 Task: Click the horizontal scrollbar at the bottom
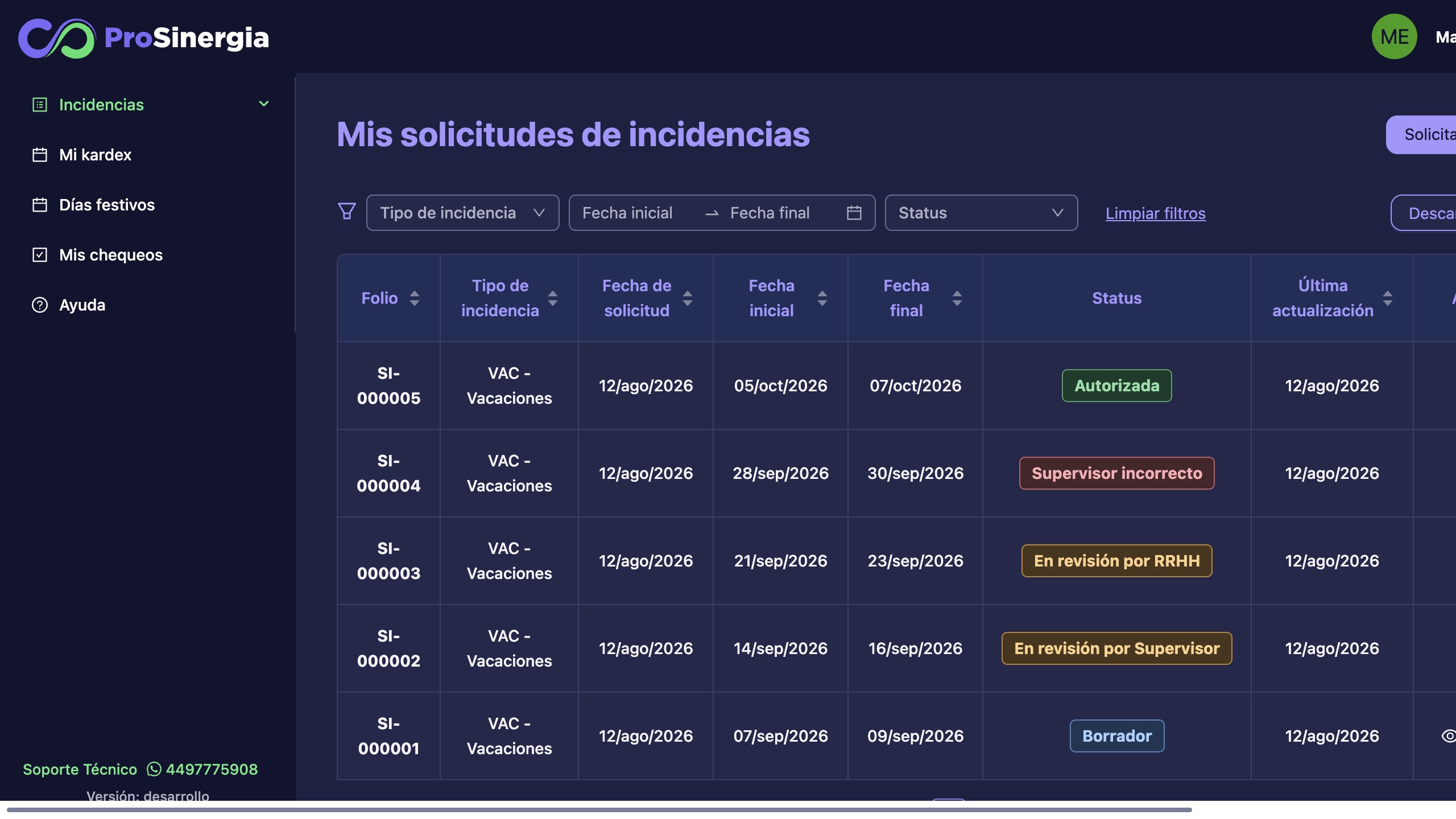click(x=599, y=809)
